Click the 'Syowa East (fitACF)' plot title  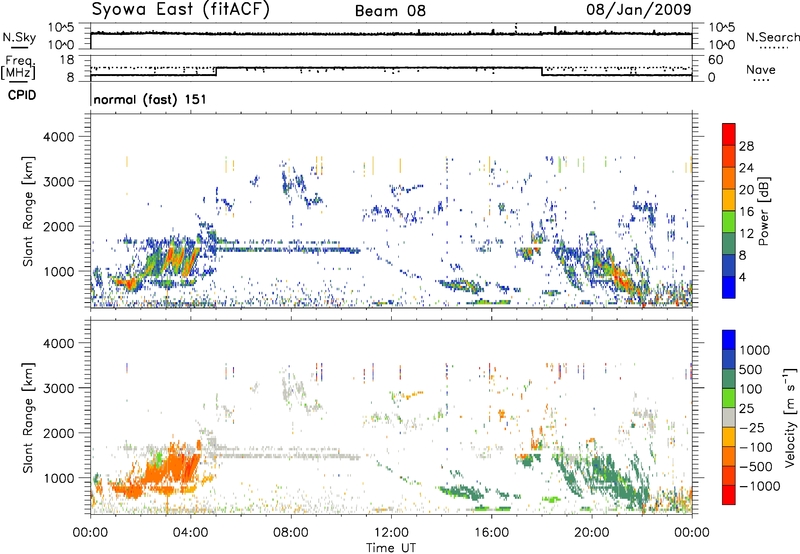point(180,10)
